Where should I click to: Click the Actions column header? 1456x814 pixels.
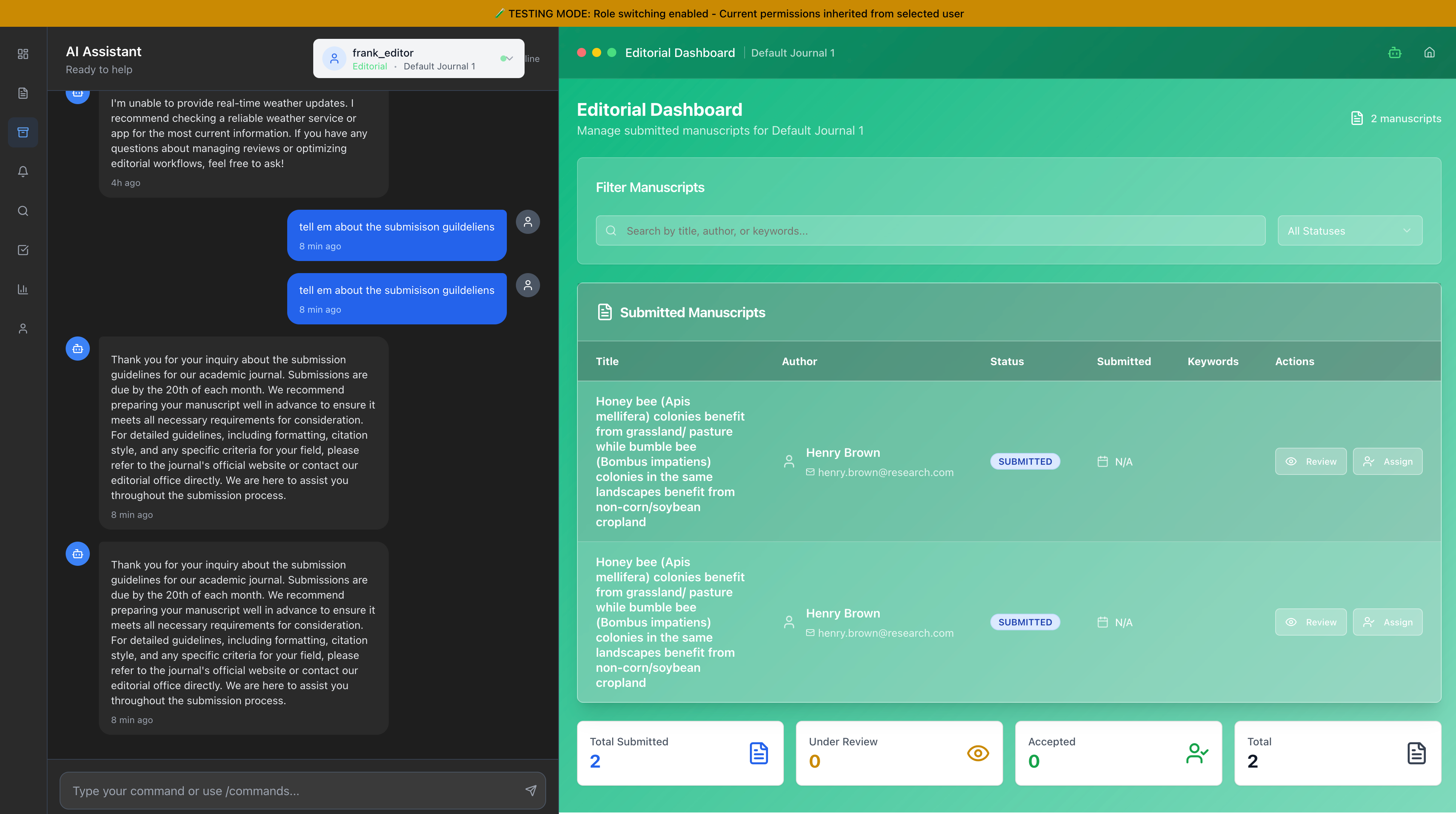coord(1294,361)
